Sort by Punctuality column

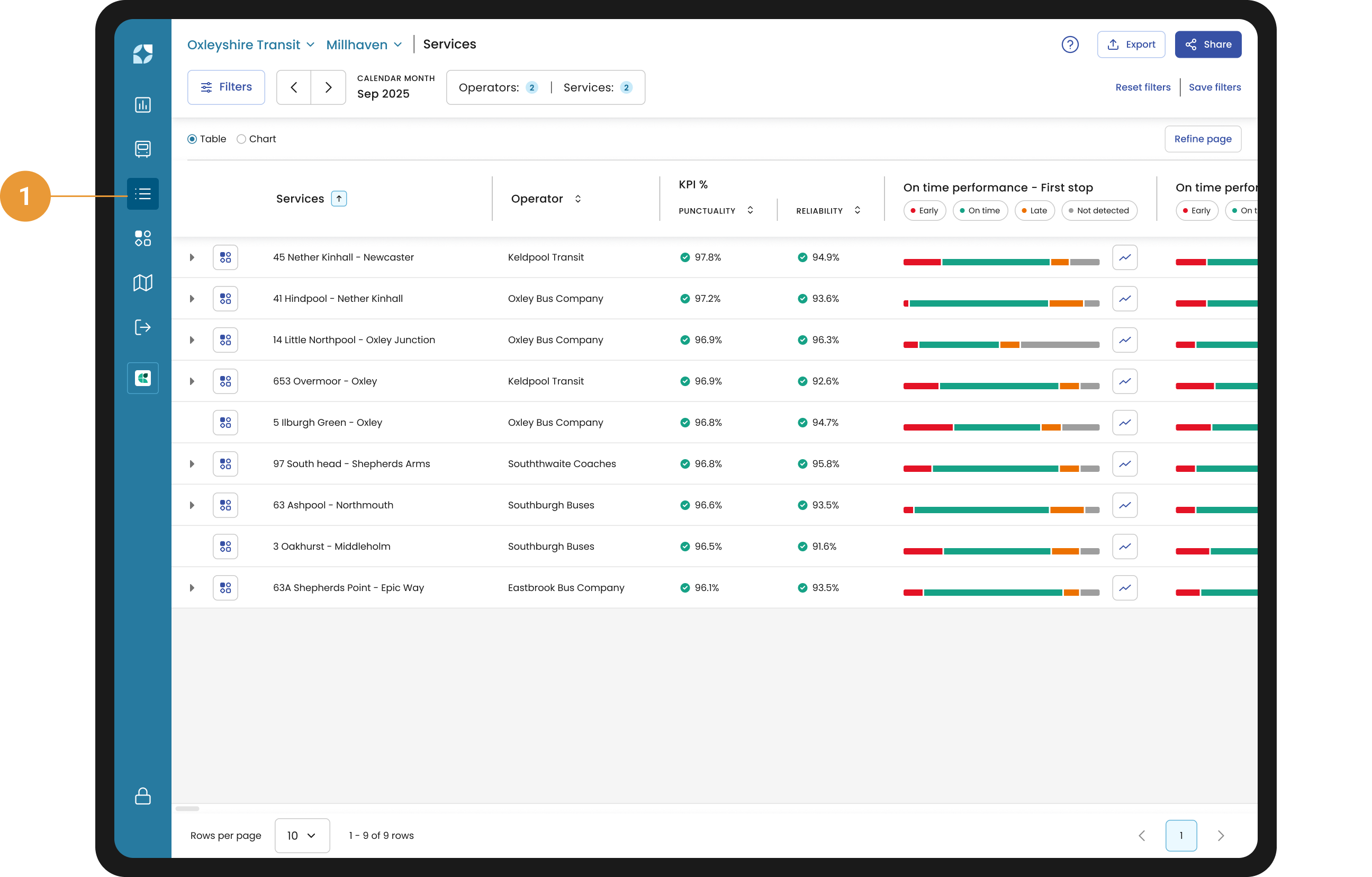[750, 210]
